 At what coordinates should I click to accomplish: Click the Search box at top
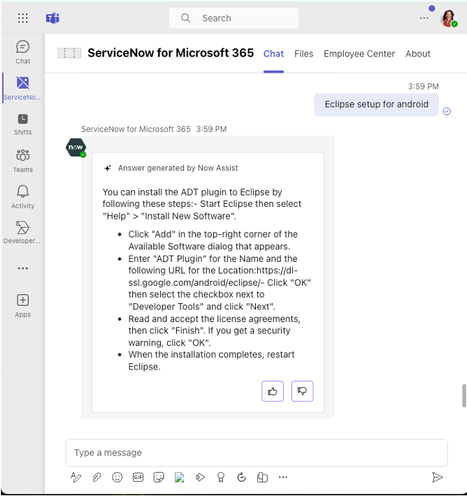[234, 18]
